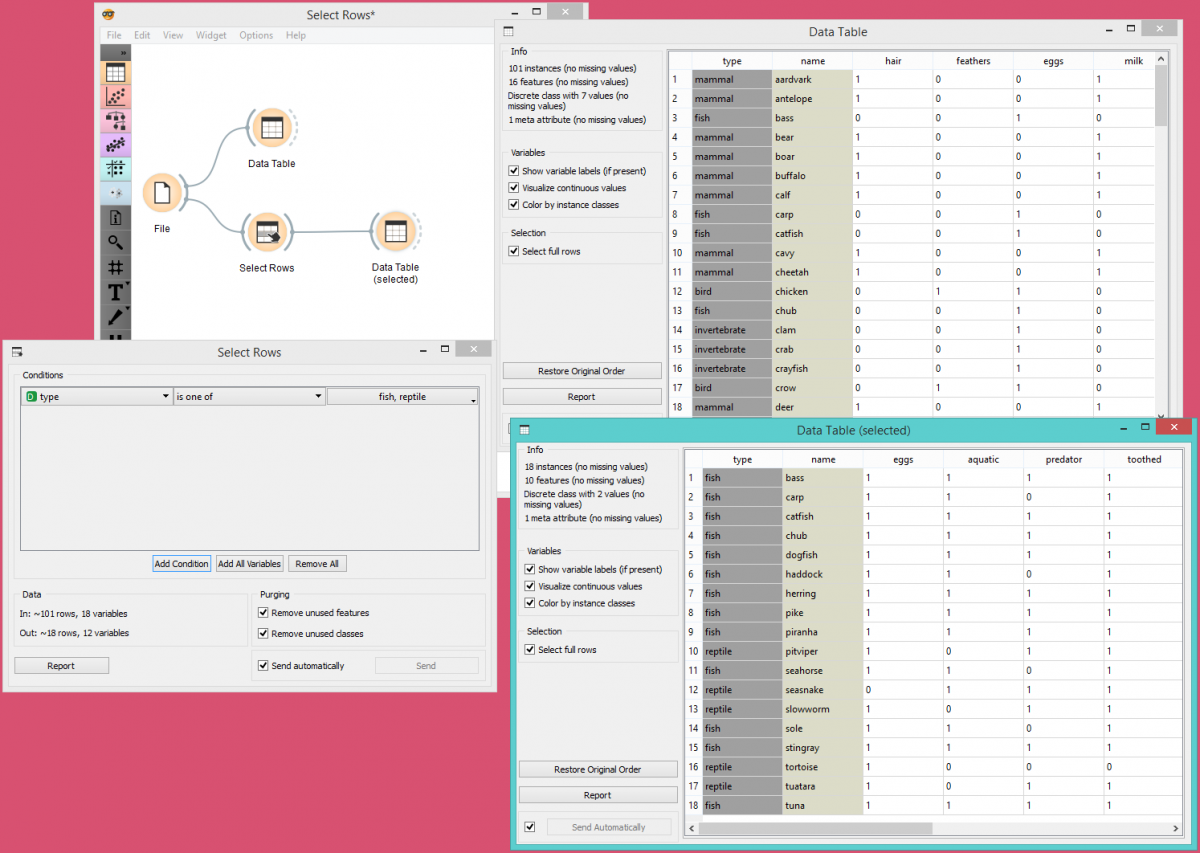Open the Data category in the widget toolbox
The image size is (1200, 853).
[115, 72]
